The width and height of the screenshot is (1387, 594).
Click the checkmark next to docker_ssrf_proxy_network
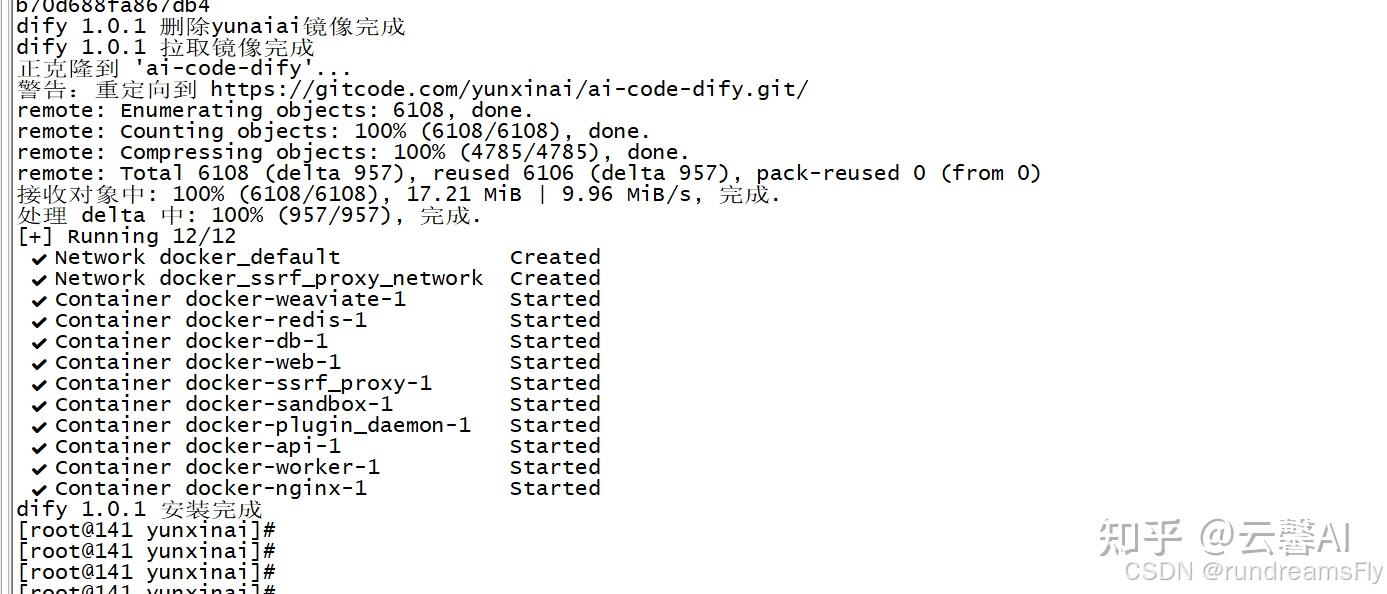pyautogui.click(x=40, y=279)
